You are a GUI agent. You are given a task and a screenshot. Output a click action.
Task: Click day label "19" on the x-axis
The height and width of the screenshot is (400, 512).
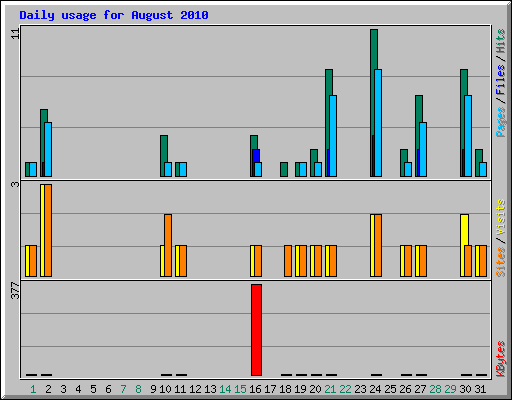[300, 389]
